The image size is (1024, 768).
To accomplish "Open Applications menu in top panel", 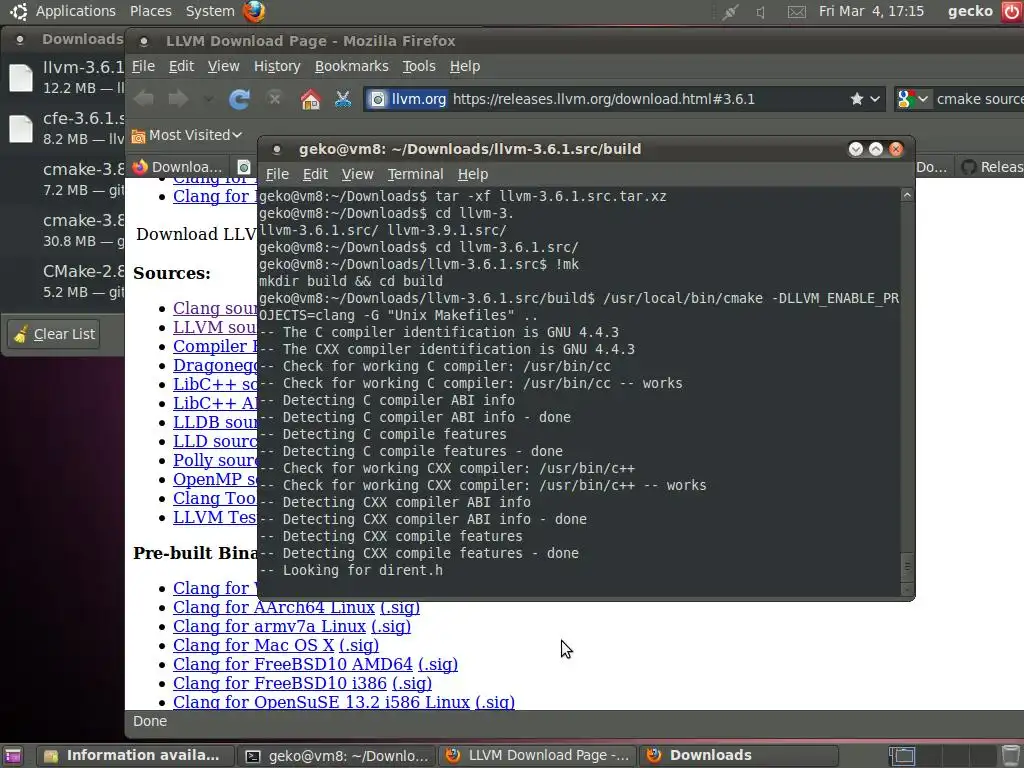I will pos(76,11).
